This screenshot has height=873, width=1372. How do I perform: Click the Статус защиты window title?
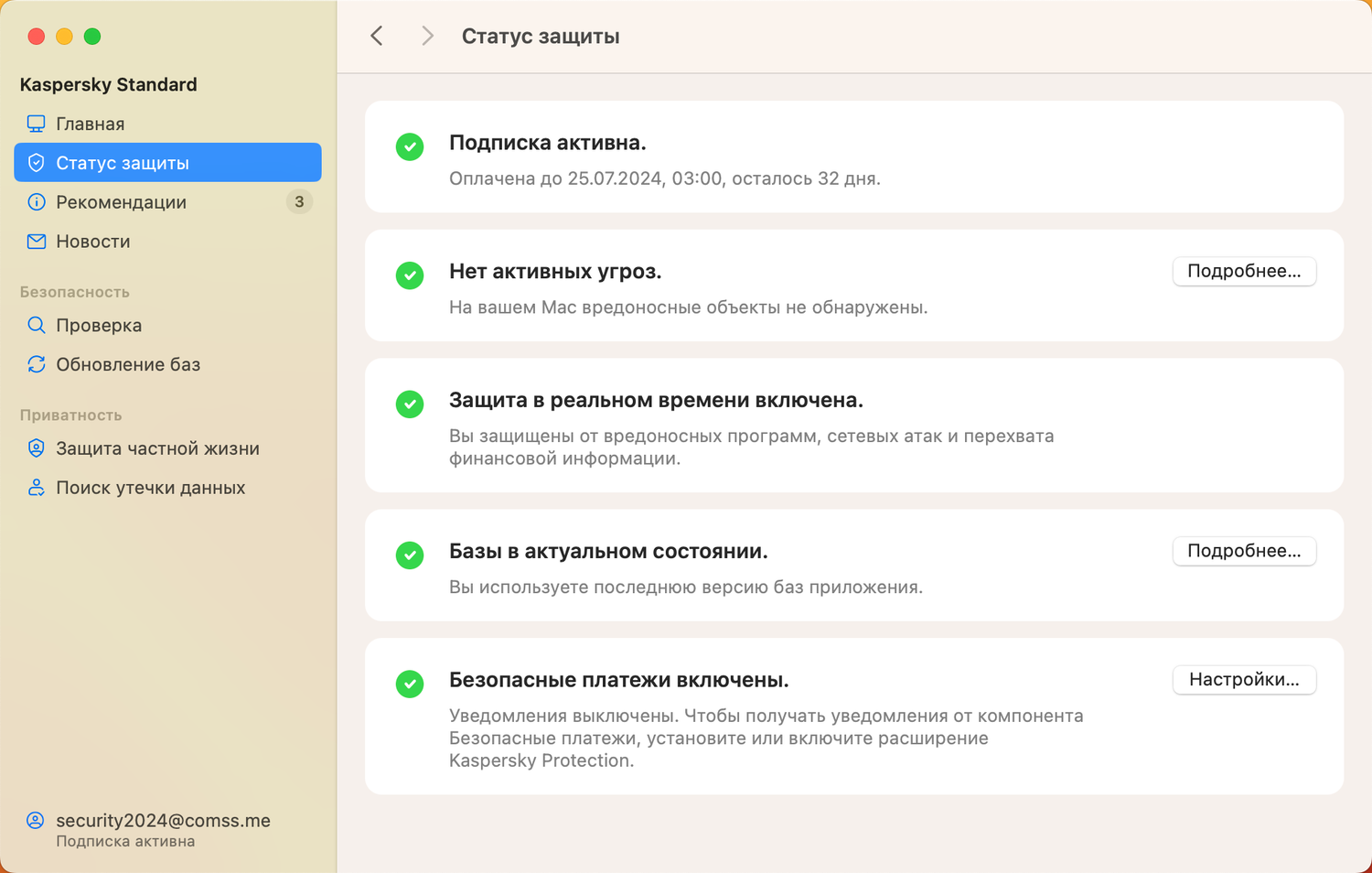(x=541, y=37)
